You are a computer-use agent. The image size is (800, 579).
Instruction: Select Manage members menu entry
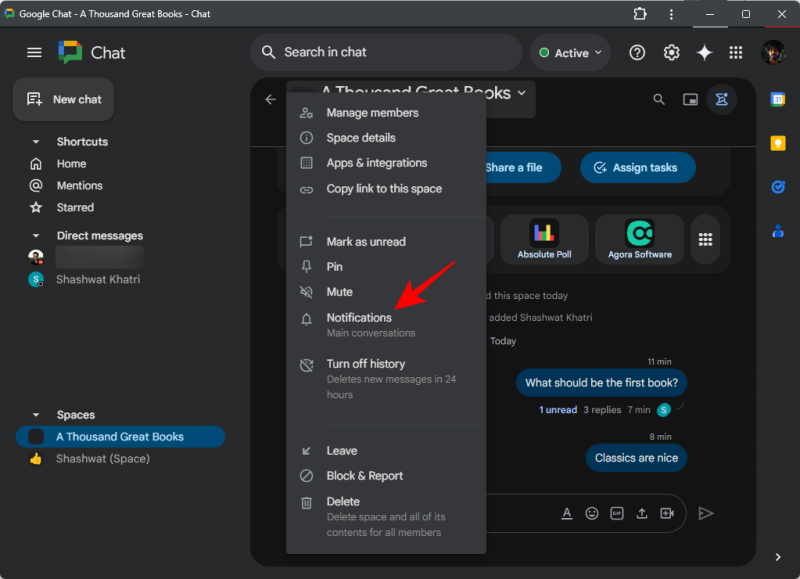pos(372,113)
